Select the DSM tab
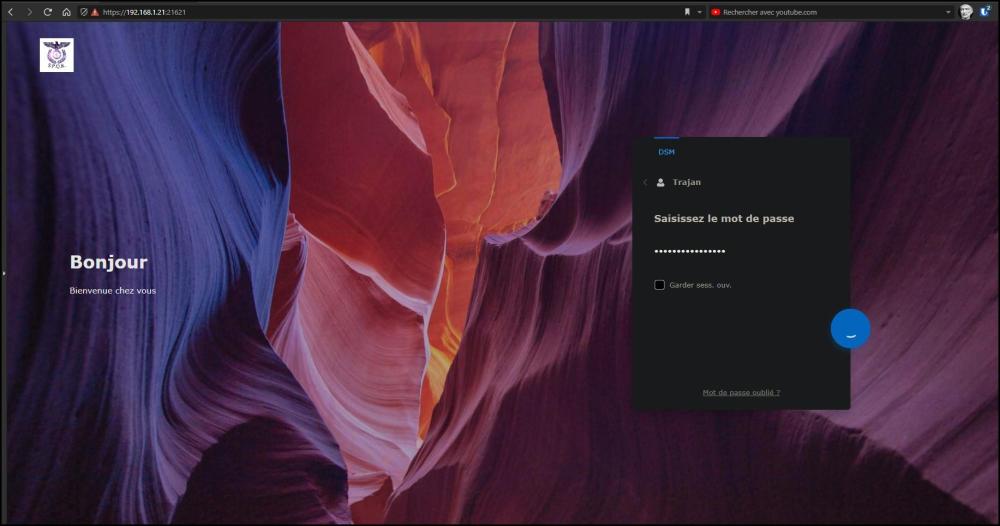The image size is (1000, 526). tap(666, 152)
